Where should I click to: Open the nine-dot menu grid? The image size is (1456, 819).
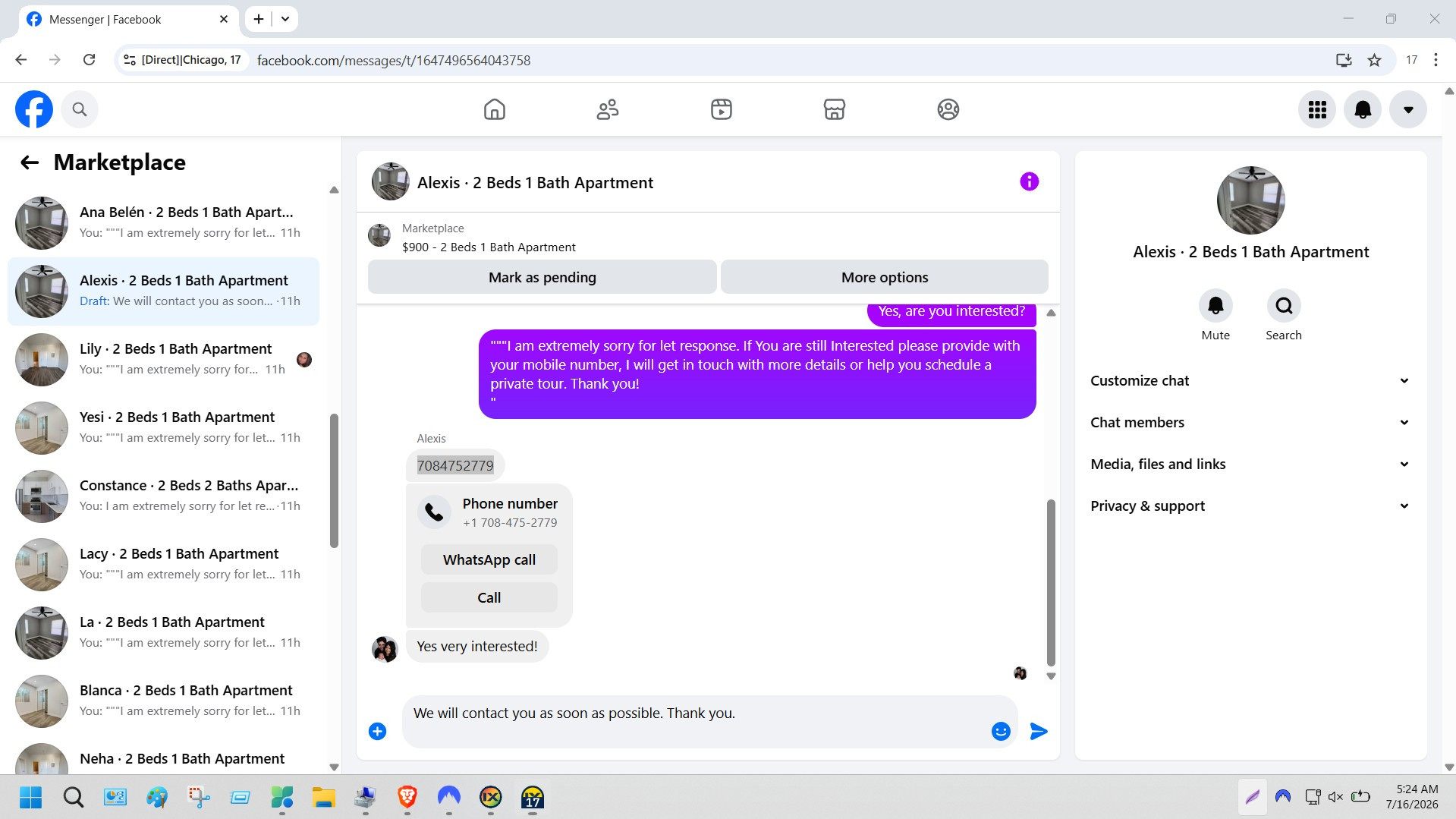click(x=1317, y=109)
